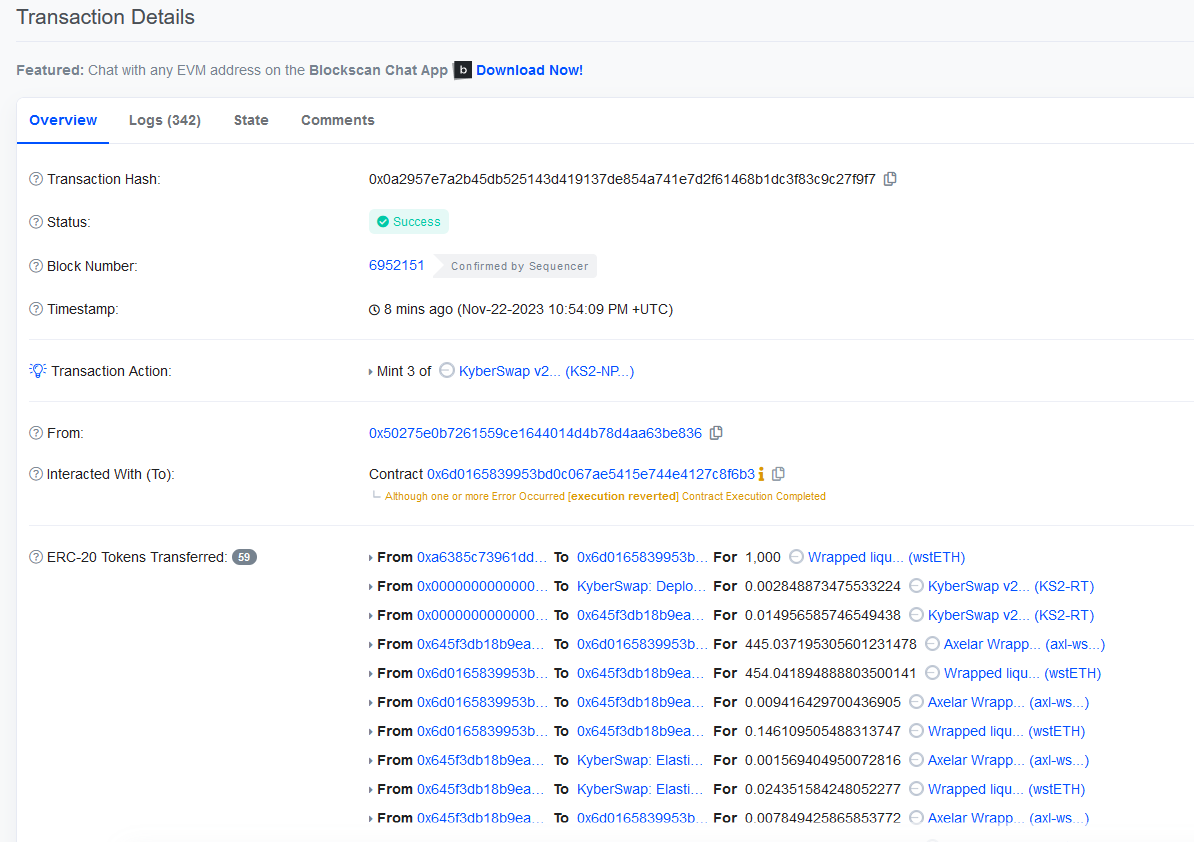Open the State tab
This screenshot has height=842, width=1194.
[x=251, y=120]
